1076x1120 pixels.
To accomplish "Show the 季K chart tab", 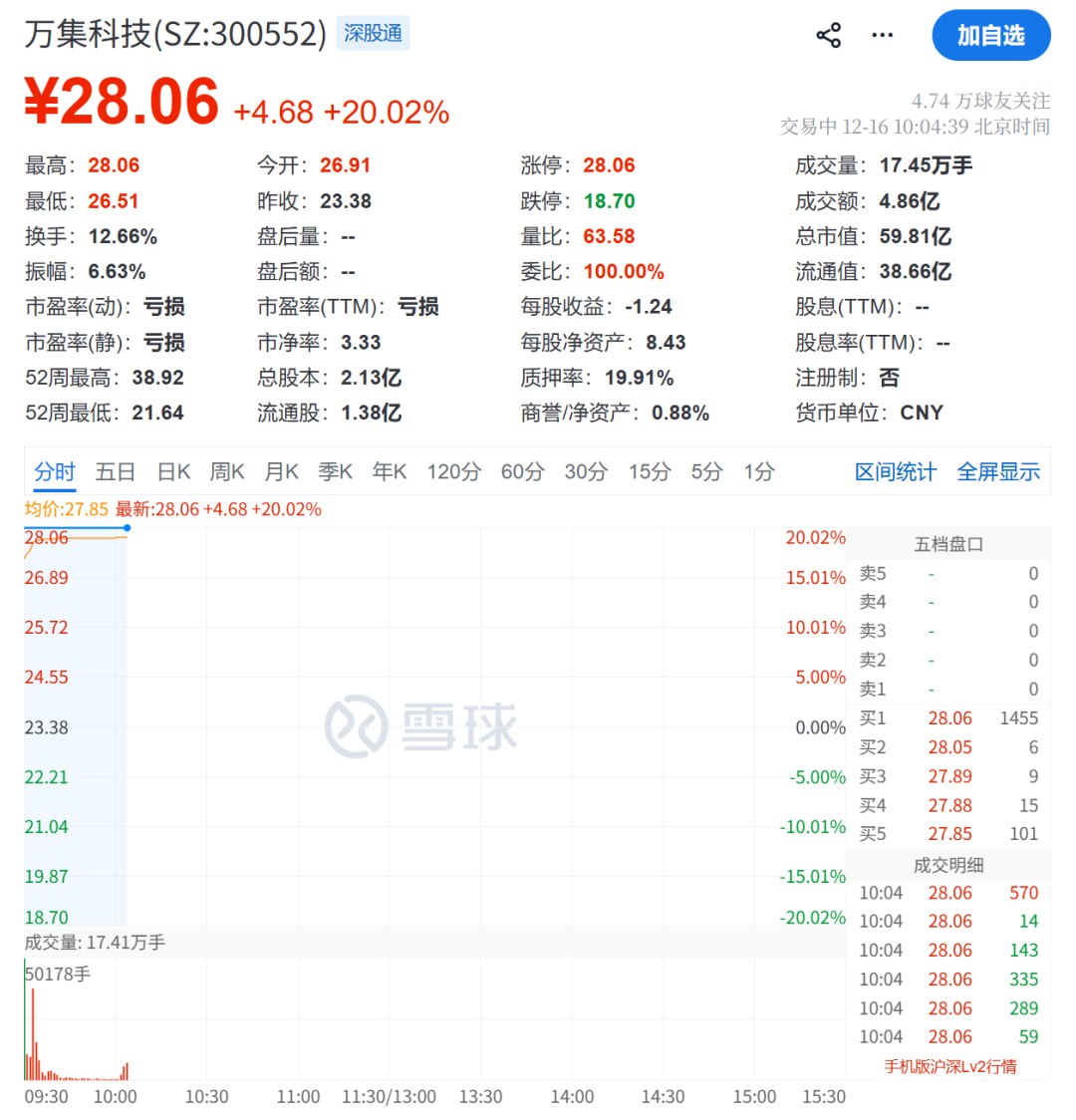I will (335, 472).
